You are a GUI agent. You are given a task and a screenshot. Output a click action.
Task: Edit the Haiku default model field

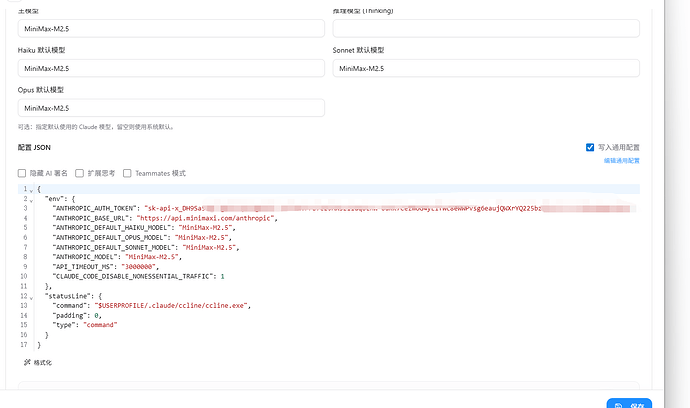171,68
